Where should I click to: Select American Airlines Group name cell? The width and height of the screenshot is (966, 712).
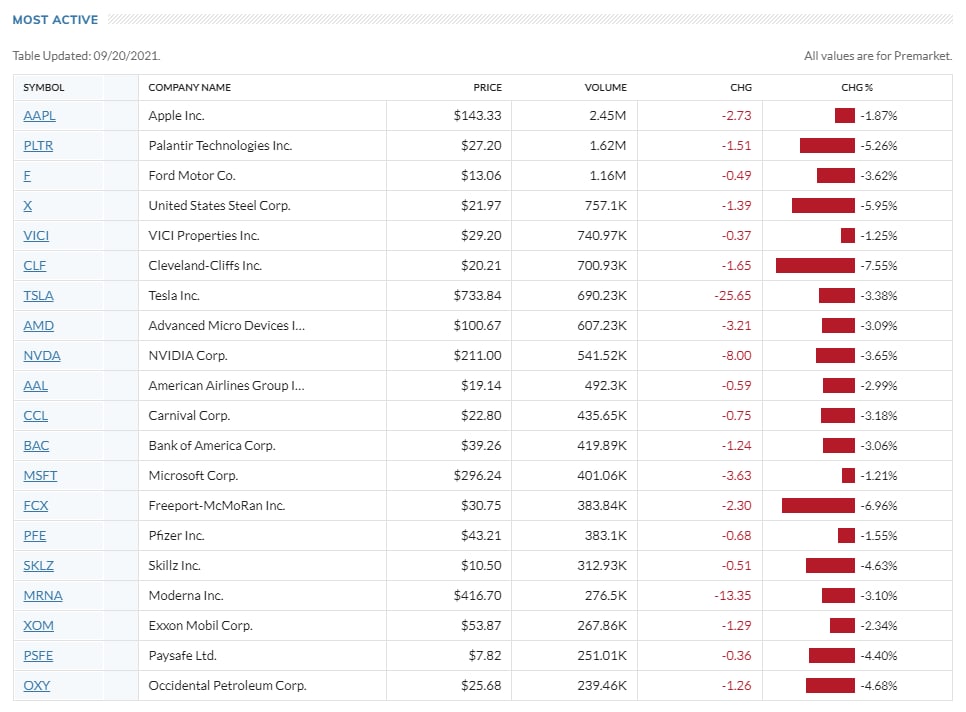227,386
